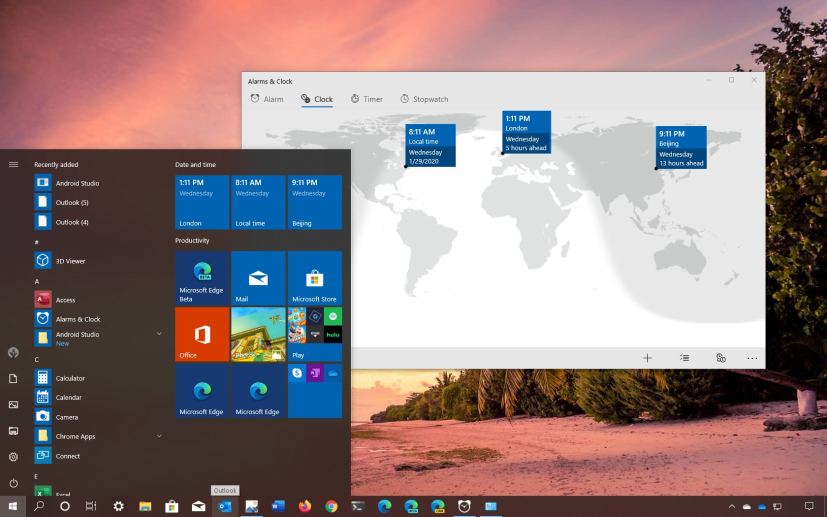Viewport: 827px width, 517px height.
Task: Launch Google Chrome from the taskbar
Action: coord(331,506)
